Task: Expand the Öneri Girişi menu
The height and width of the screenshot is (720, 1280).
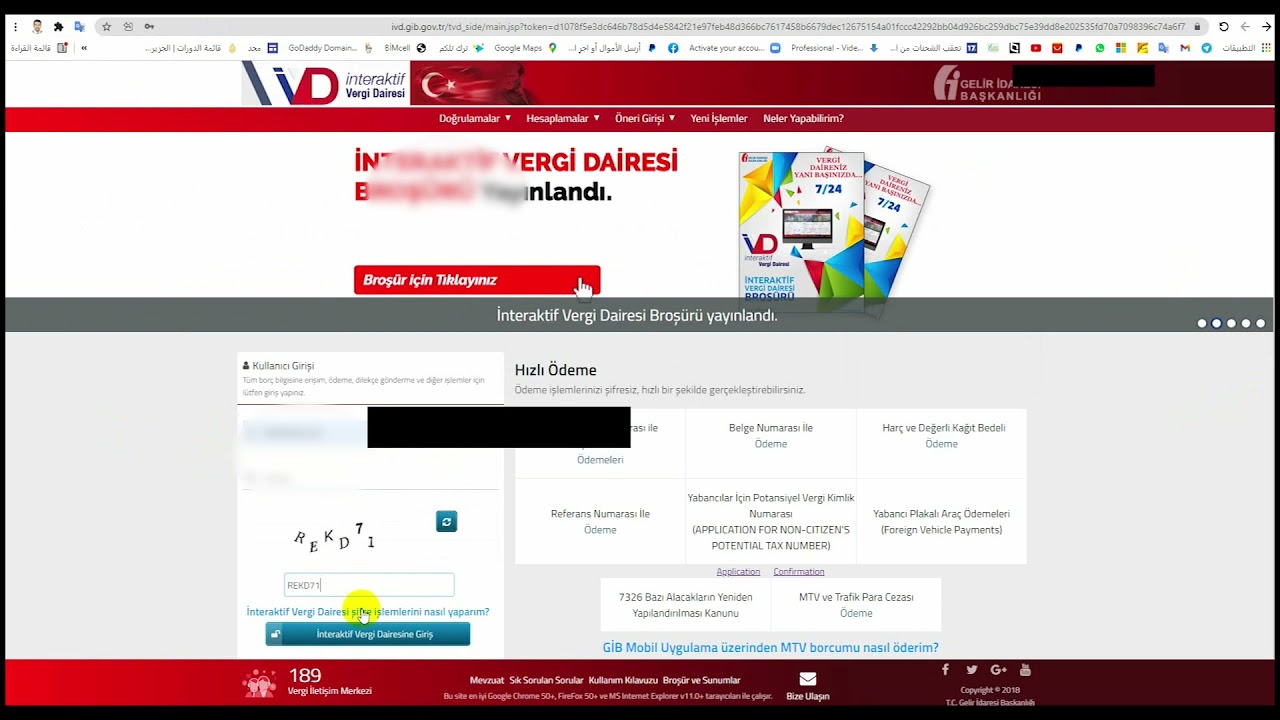Action: 645,118
